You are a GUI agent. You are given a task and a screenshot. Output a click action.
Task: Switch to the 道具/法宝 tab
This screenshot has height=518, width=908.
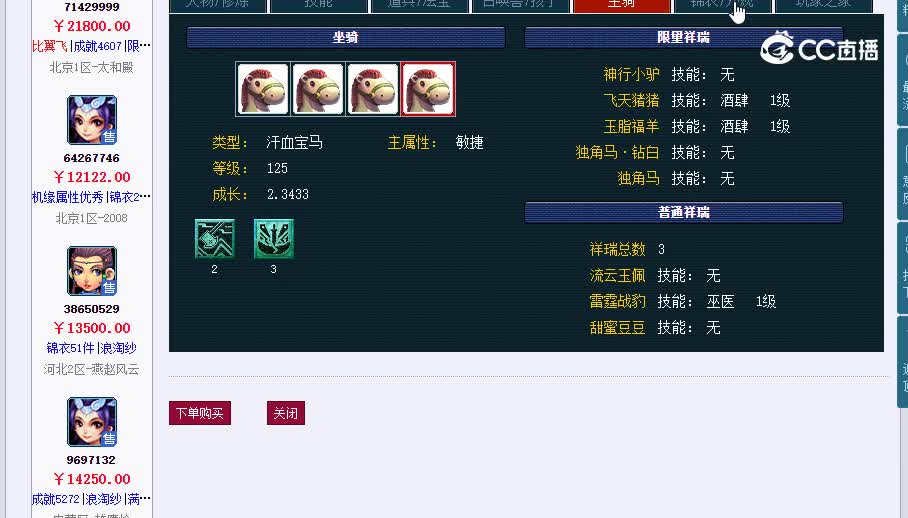pyautogui.click(x=419, y=5)
